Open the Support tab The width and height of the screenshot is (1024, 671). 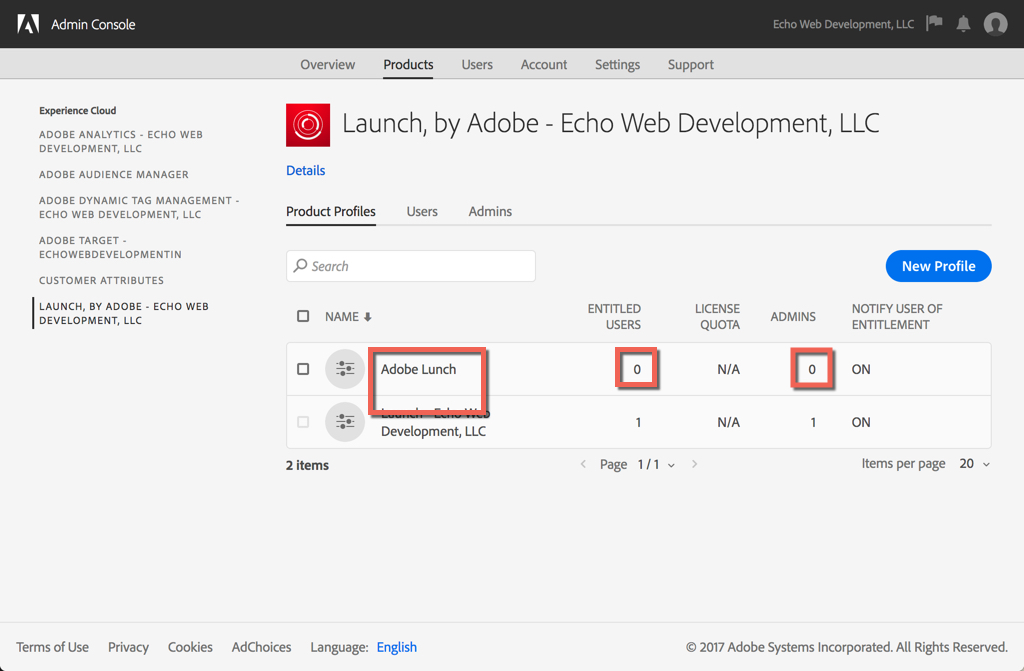click(x=690, y=65)
